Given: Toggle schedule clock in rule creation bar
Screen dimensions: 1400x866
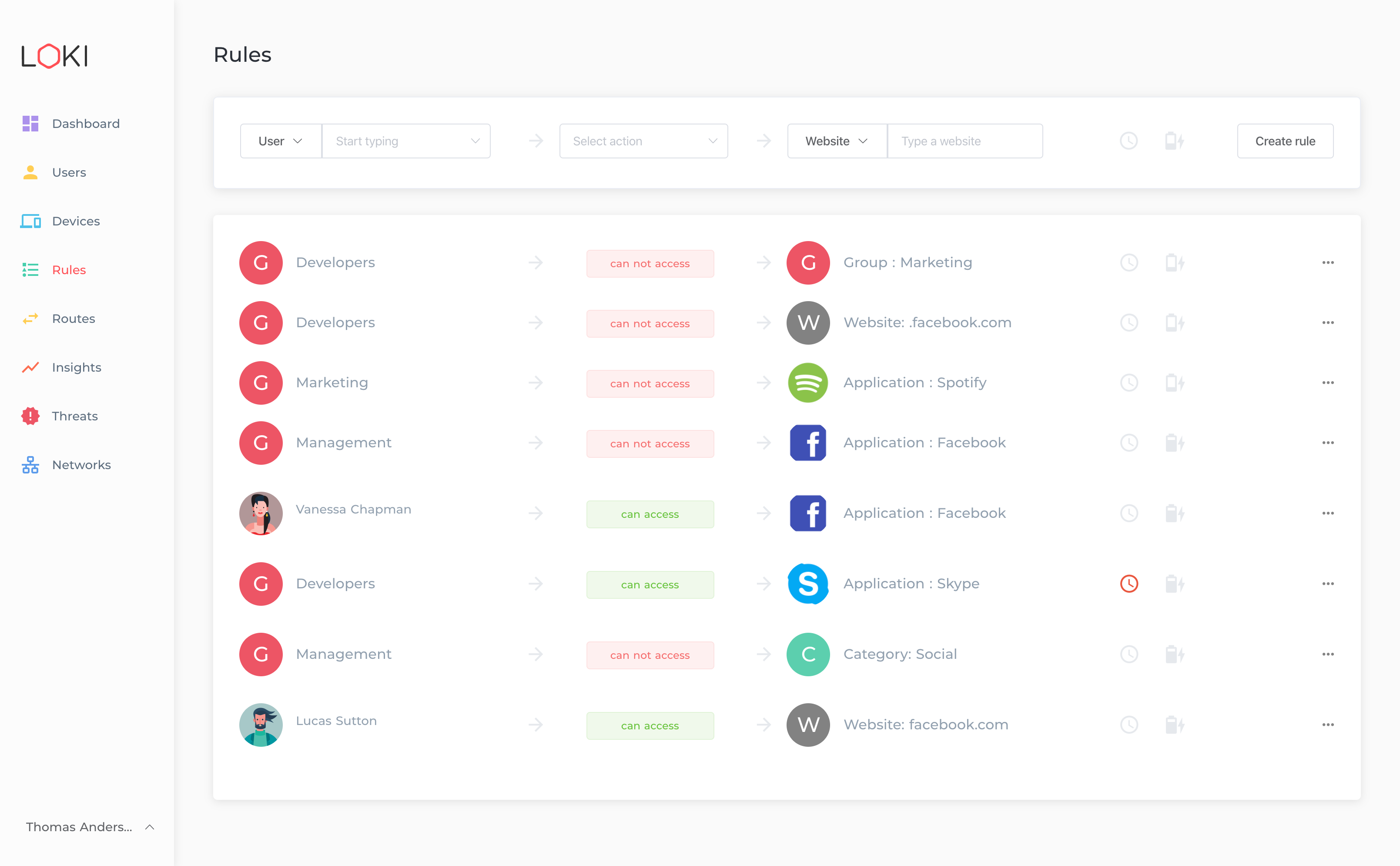Looking at the screenshot, I should tap(1129, 141).
